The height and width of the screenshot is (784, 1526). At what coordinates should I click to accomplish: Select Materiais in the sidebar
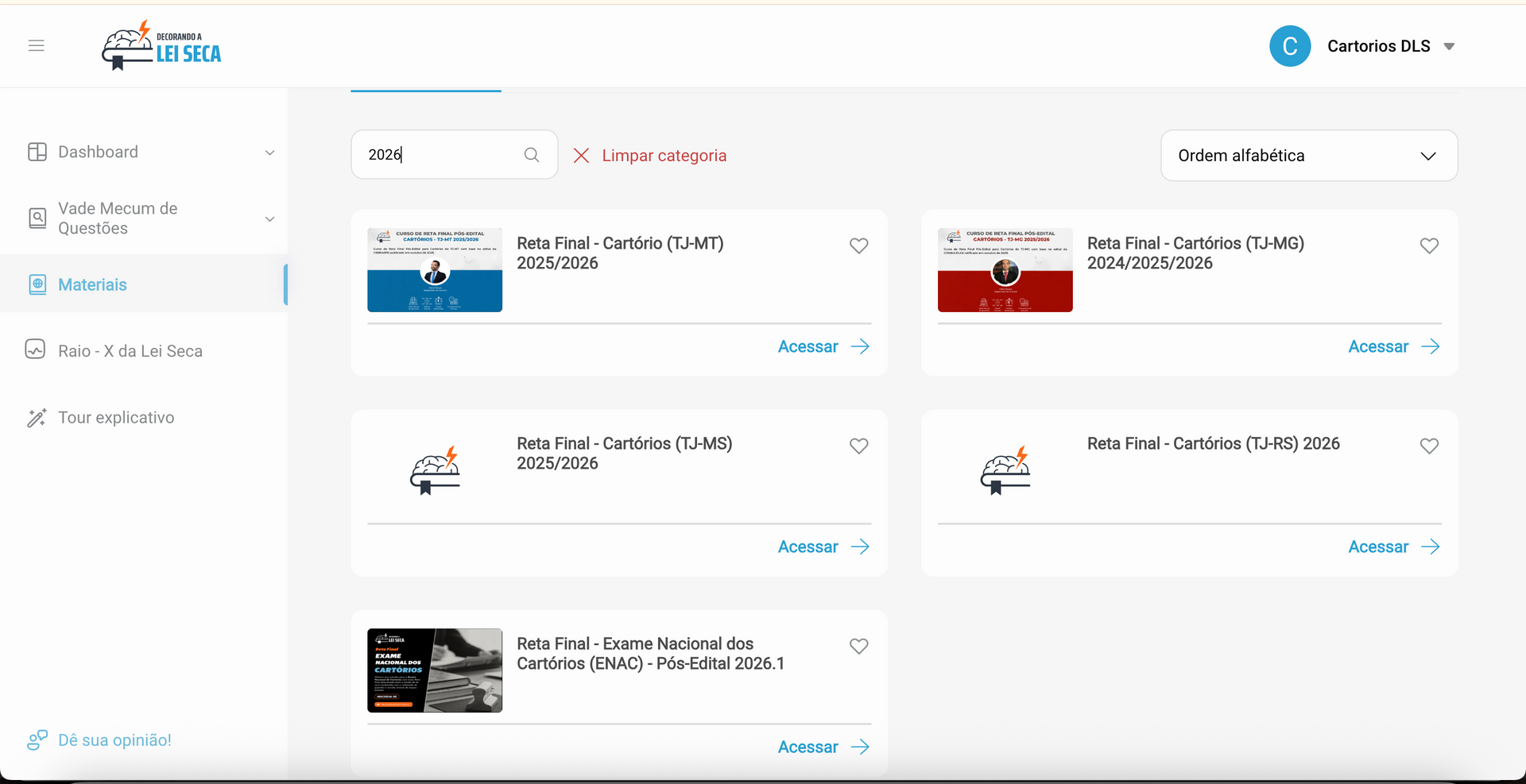pos(92,284)
